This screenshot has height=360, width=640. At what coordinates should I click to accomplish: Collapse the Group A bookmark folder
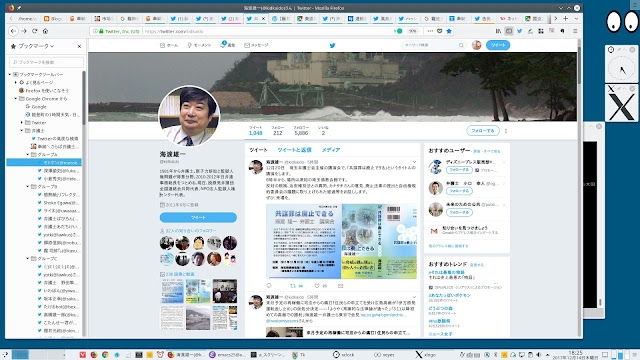point(28,155)
